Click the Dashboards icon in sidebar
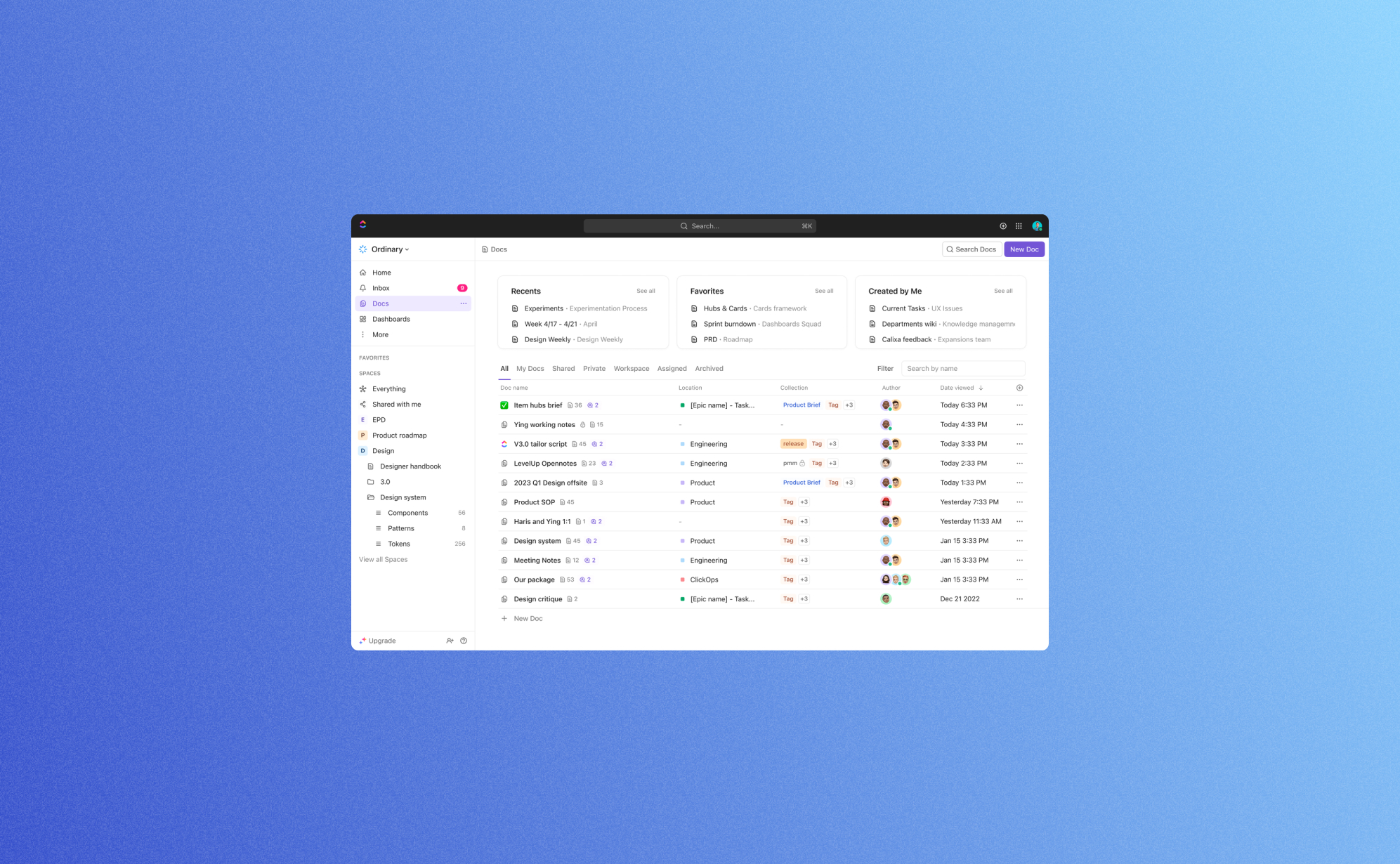1400x864 pixels. [363, 319]
